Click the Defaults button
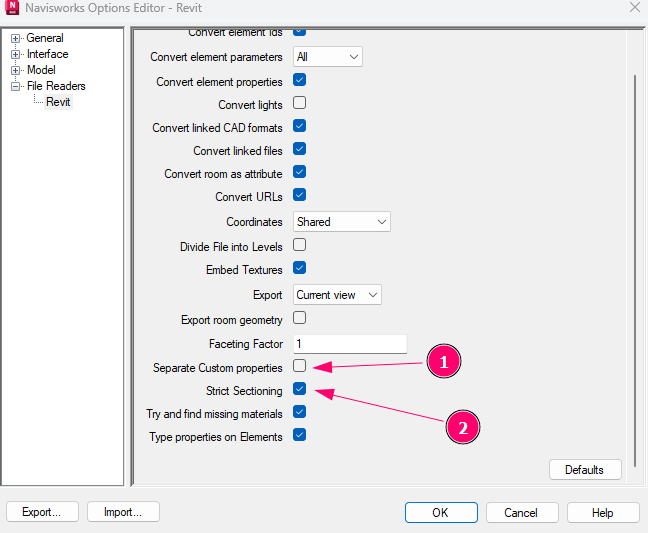648x533 pixels. click(584, 469)
